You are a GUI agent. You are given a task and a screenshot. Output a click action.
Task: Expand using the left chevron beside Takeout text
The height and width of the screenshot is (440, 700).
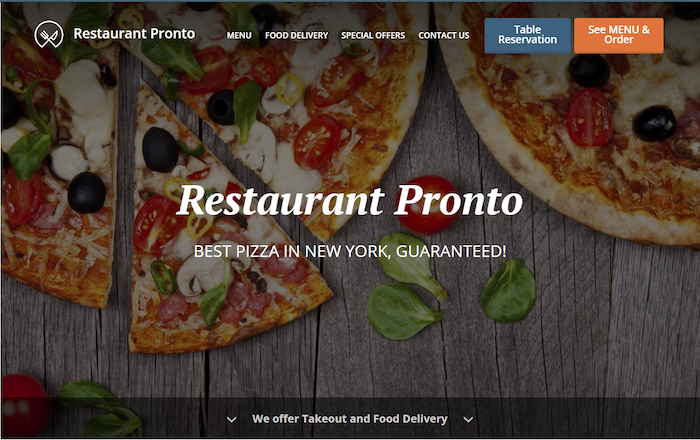coord(231,419)
